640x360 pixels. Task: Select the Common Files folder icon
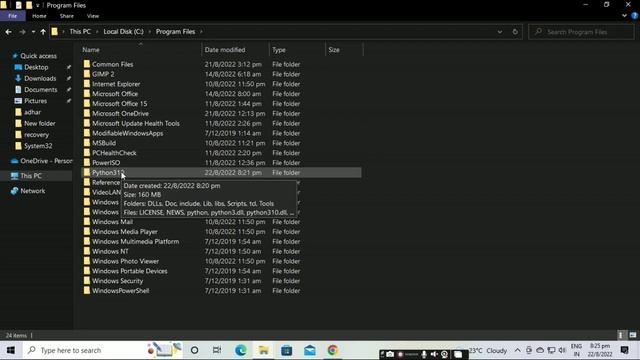[87, 64]
